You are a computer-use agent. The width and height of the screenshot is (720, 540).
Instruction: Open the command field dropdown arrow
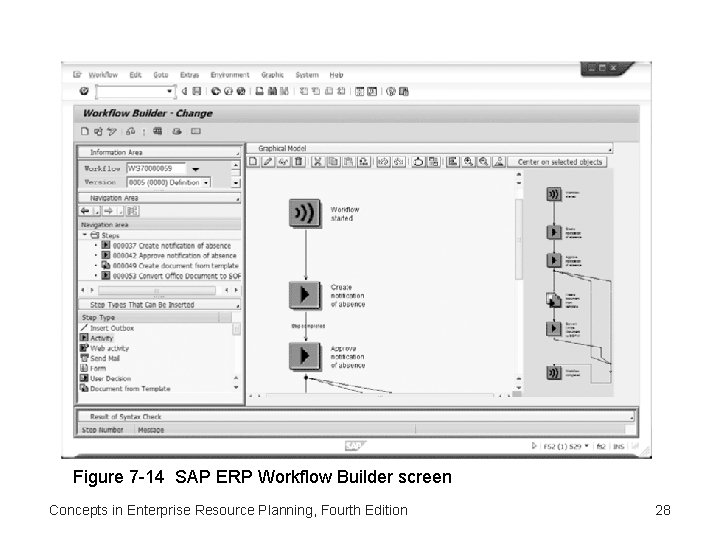tap(169, 91)
